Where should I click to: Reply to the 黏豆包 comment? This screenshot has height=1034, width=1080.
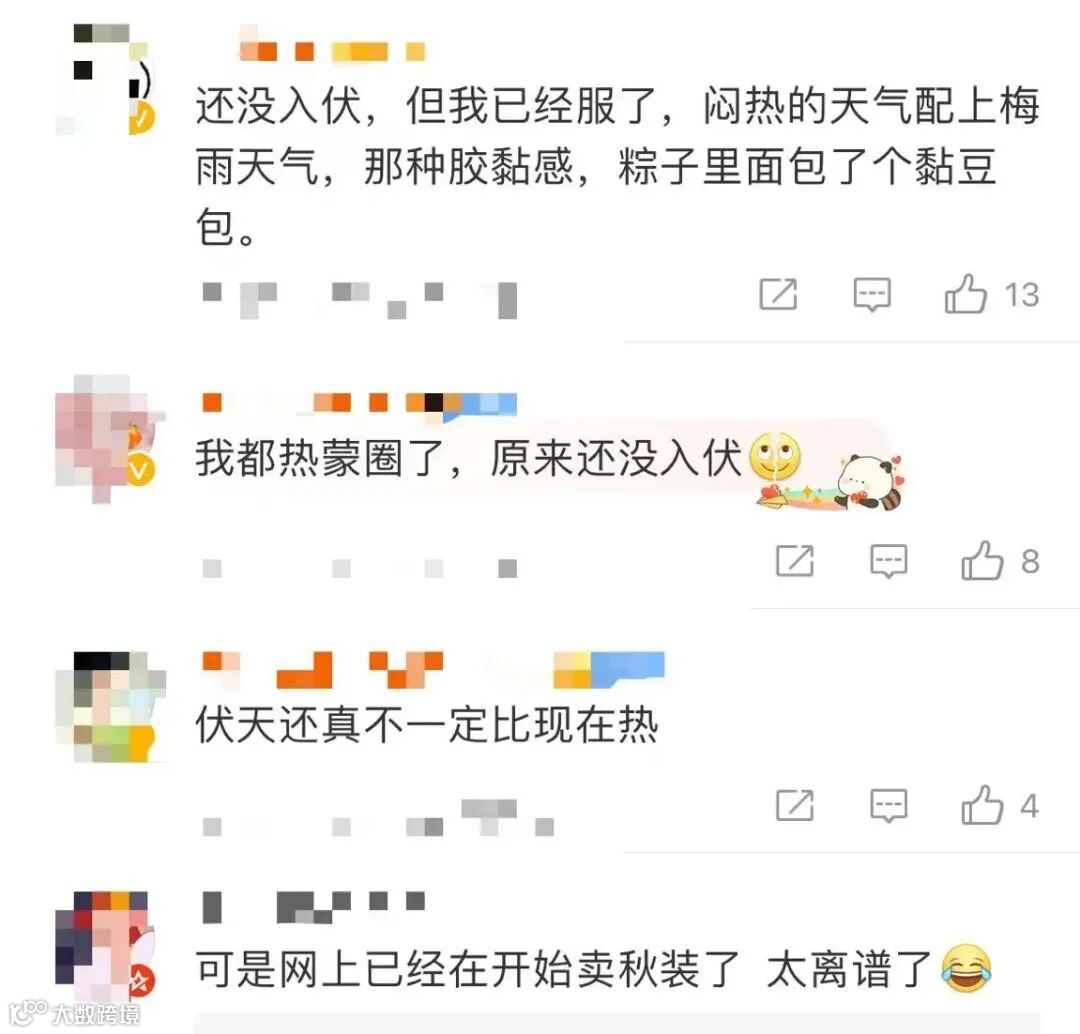[872, 295]
